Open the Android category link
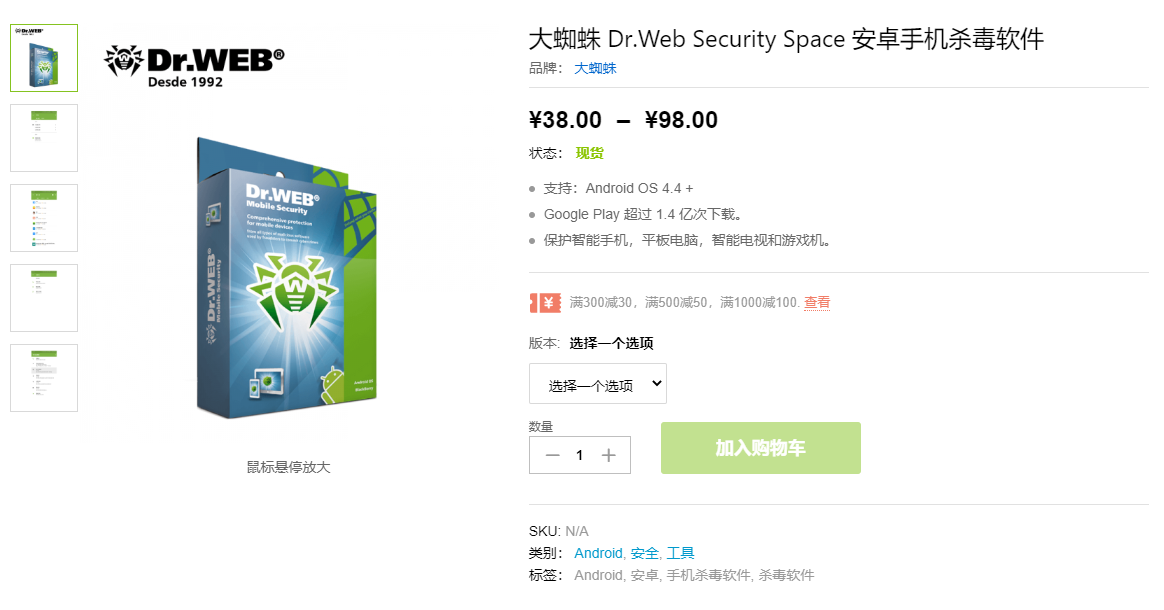The height and width of the screenshot is (610, 1164). tap(598, 553)
